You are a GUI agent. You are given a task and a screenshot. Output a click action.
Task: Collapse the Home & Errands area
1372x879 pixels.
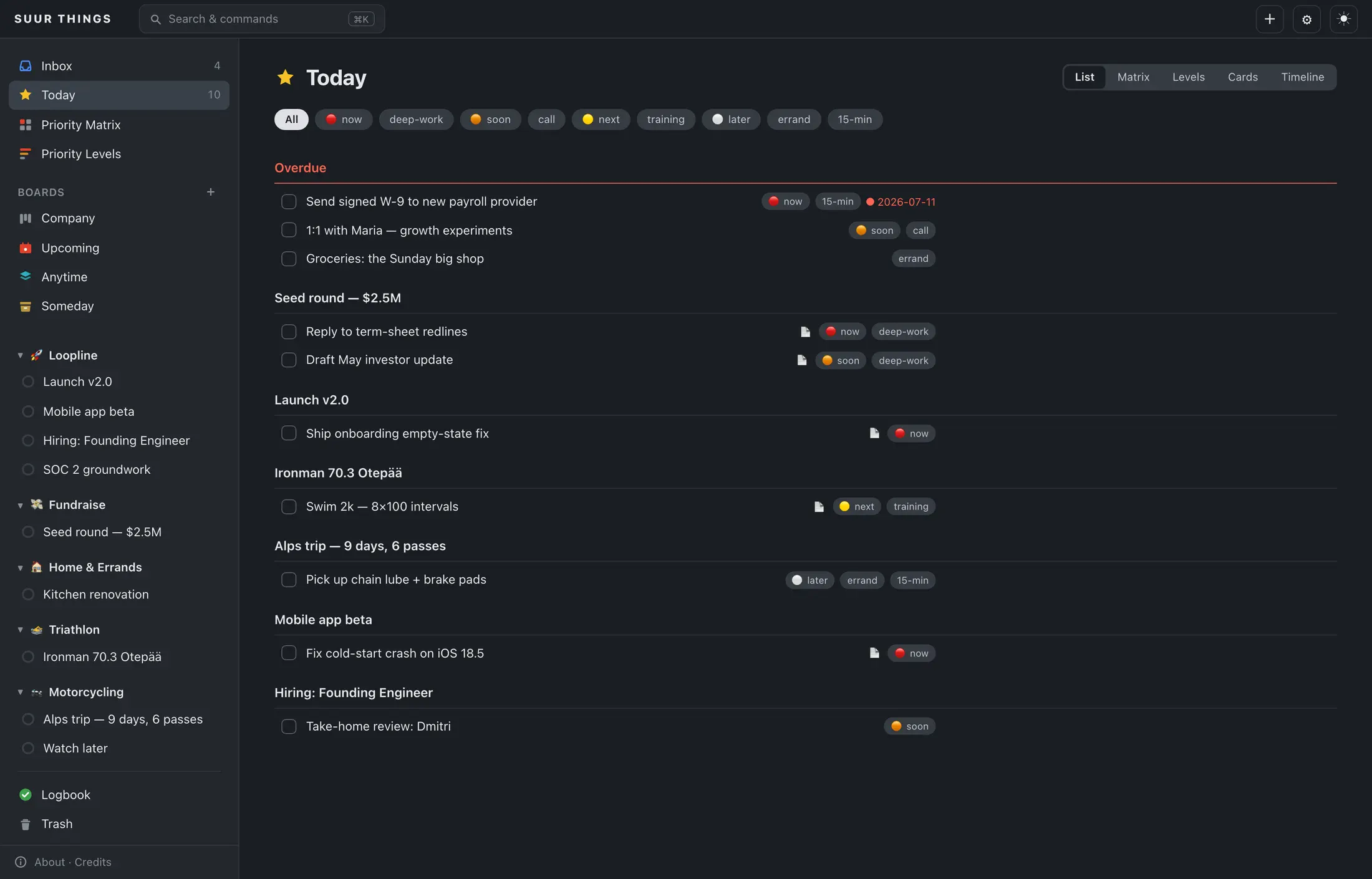click(x=20, y=567)
